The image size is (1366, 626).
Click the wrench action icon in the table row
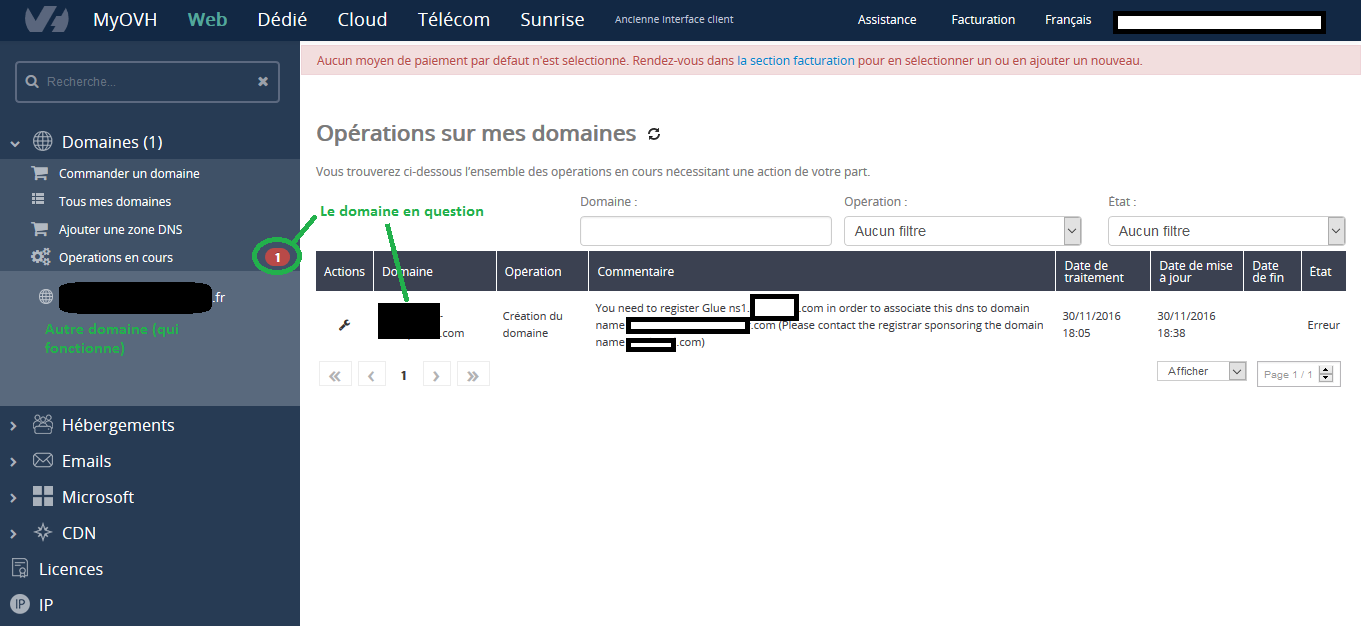click(x=345, y=324)
